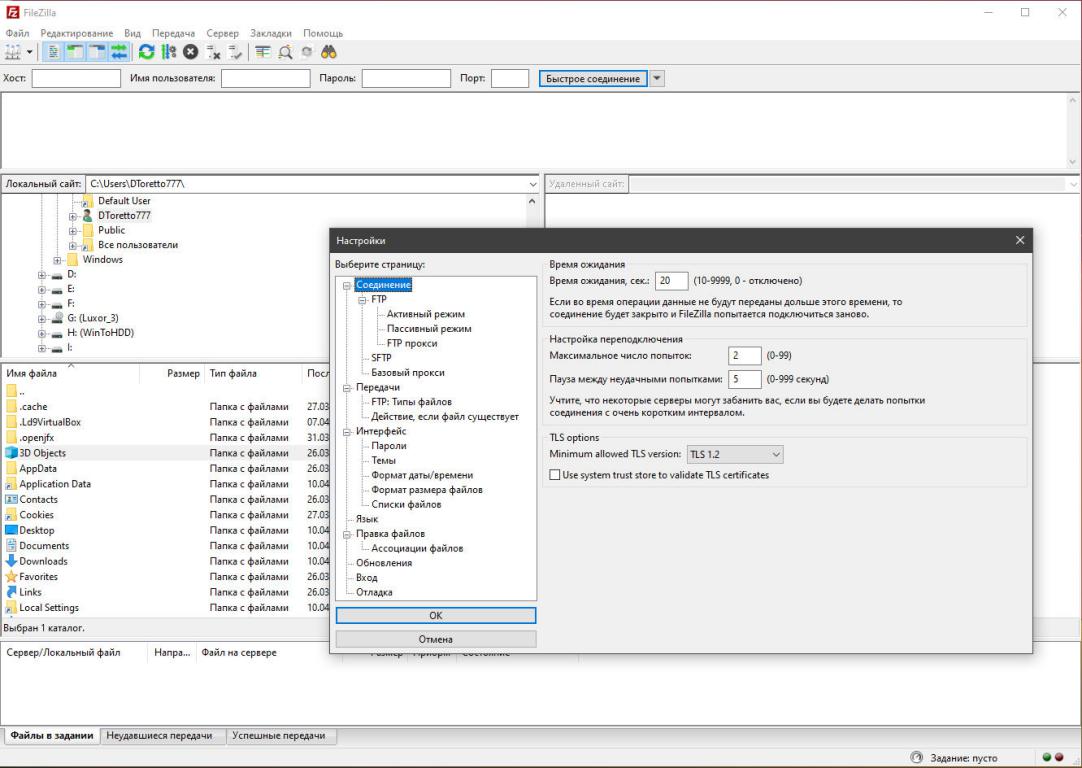Screen dimensions: 1082x768
Task: Open the Сервер menu
Action: click(222, 33)
